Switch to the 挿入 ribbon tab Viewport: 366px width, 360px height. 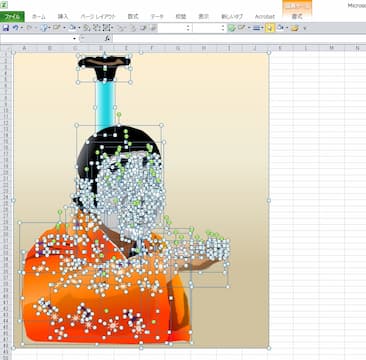[x=63, y=16]
